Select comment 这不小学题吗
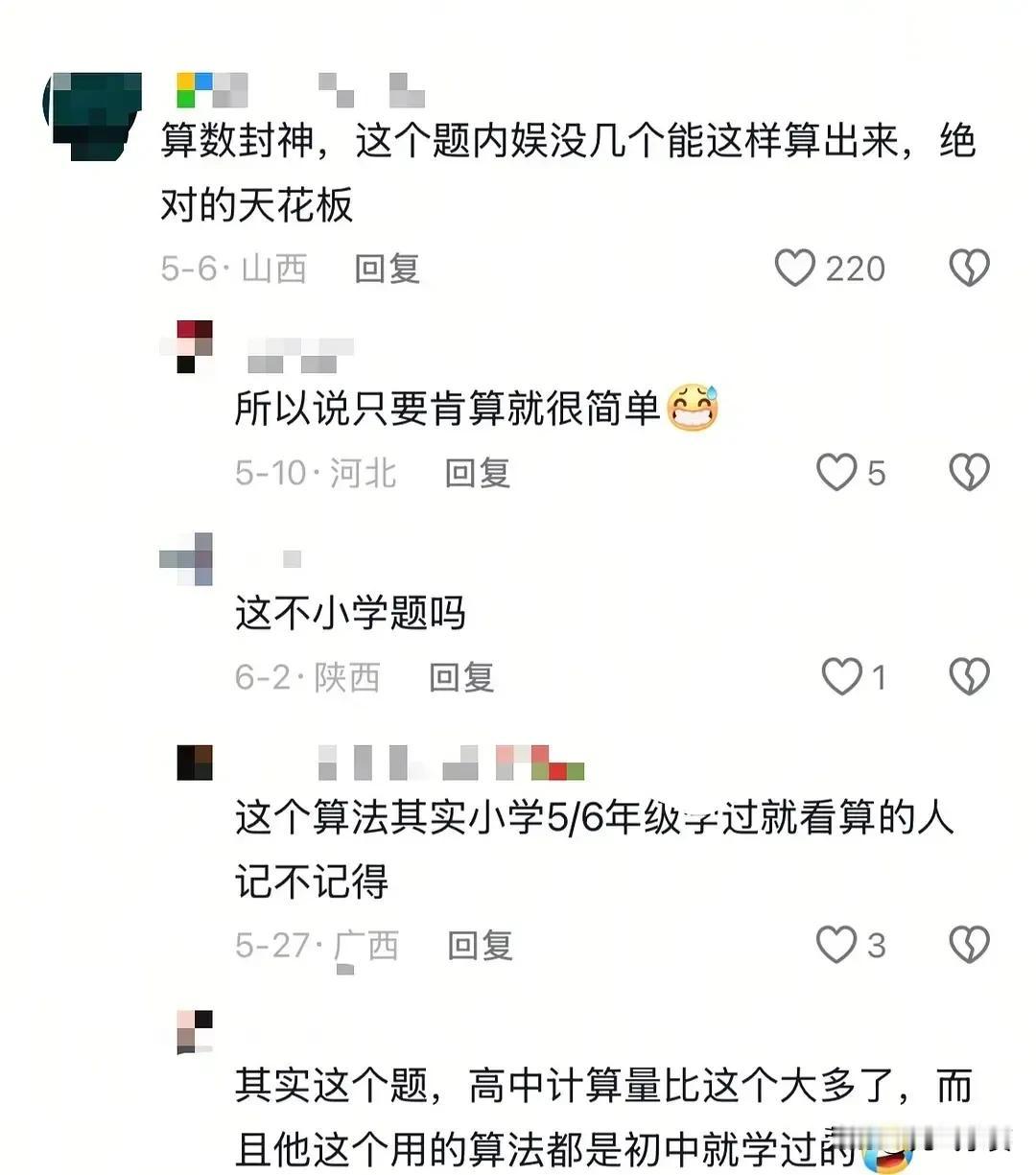 350,613
